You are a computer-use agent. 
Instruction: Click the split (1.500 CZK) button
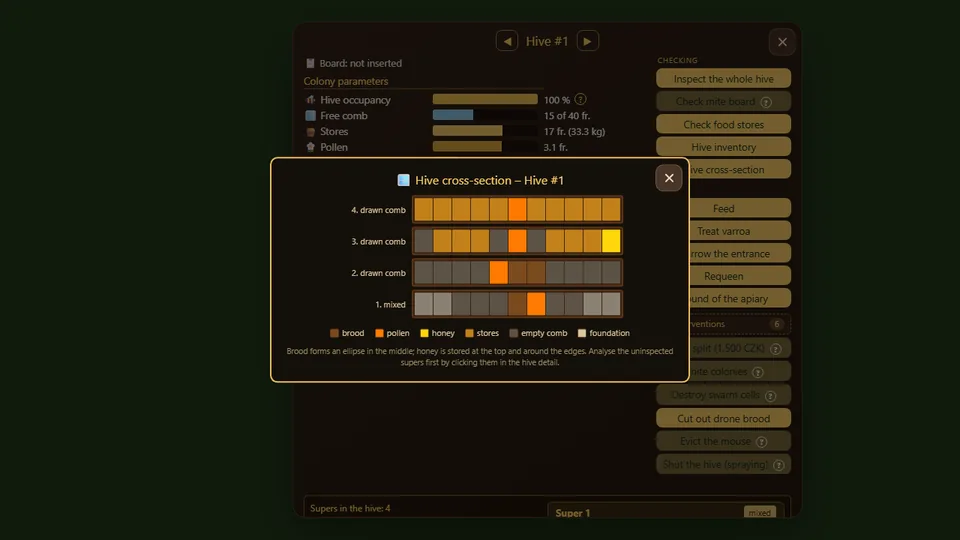point(740,348)
